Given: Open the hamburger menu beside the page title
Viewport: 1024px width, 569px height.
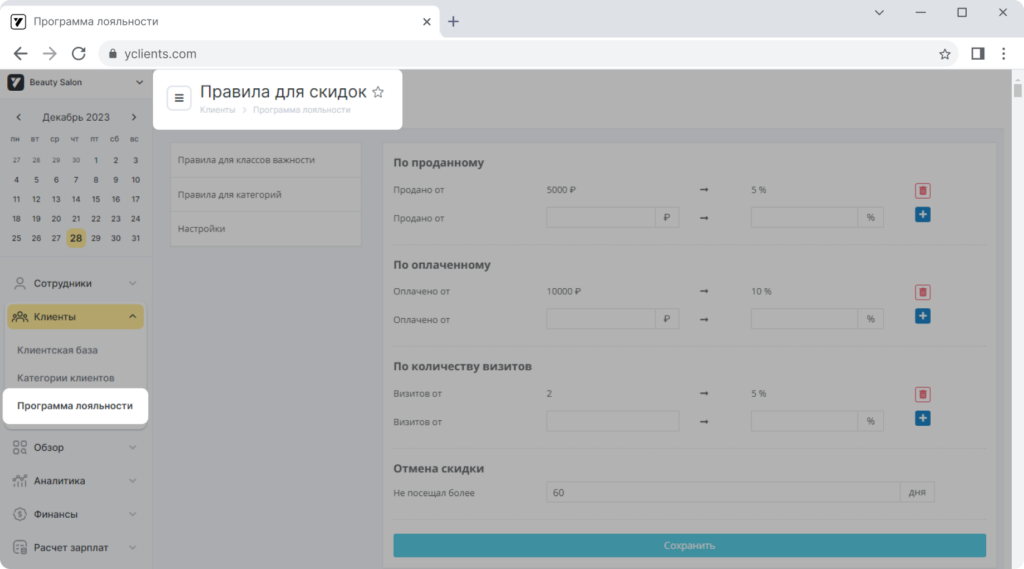Looking at the screenshot, I should (179, 98).
